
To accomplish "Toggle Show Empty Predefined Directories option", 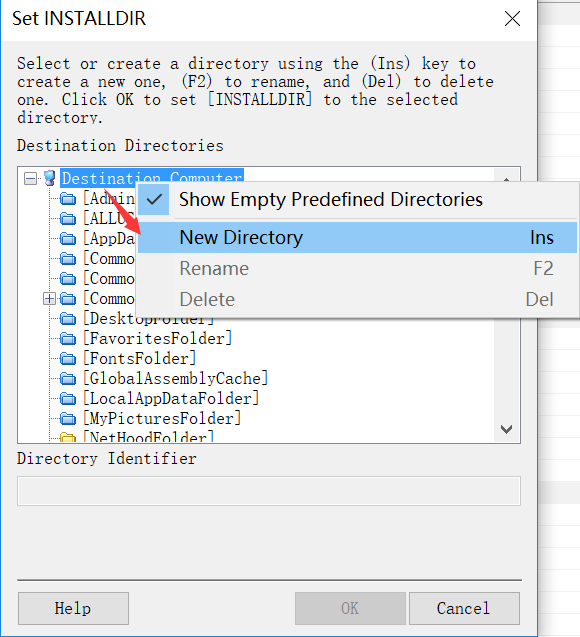I will point(357,199).
